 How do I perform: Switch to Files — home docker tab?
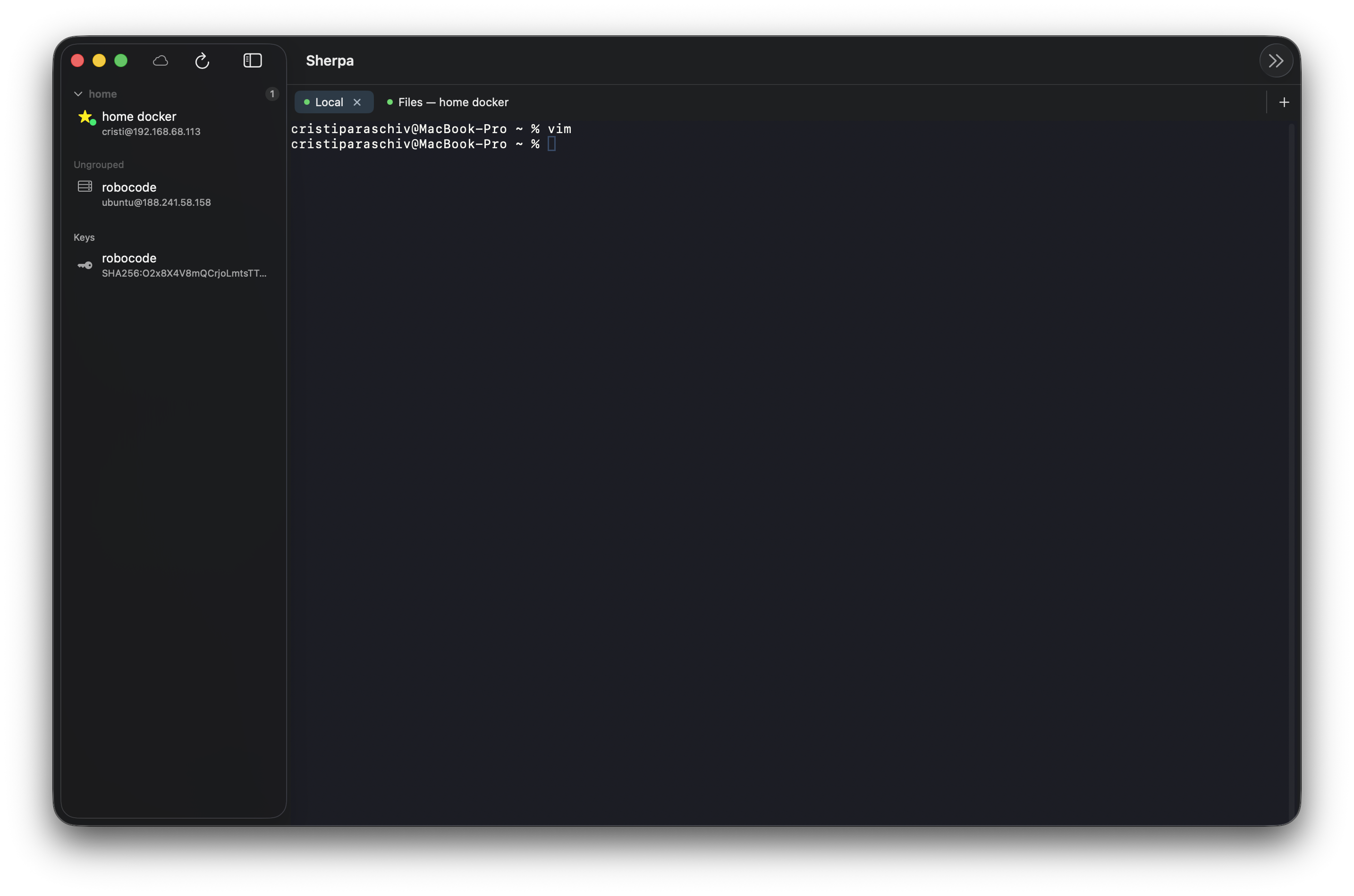coord(448,102)
